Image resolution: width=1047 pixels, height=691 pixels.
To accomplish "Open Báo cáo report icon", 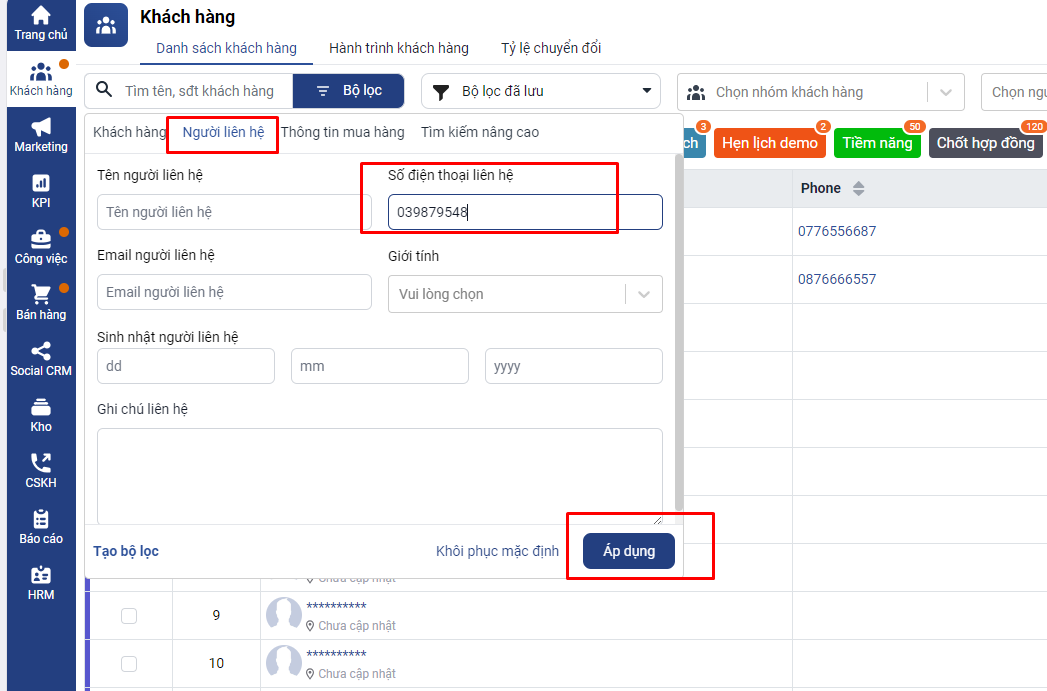I will 41,519.
